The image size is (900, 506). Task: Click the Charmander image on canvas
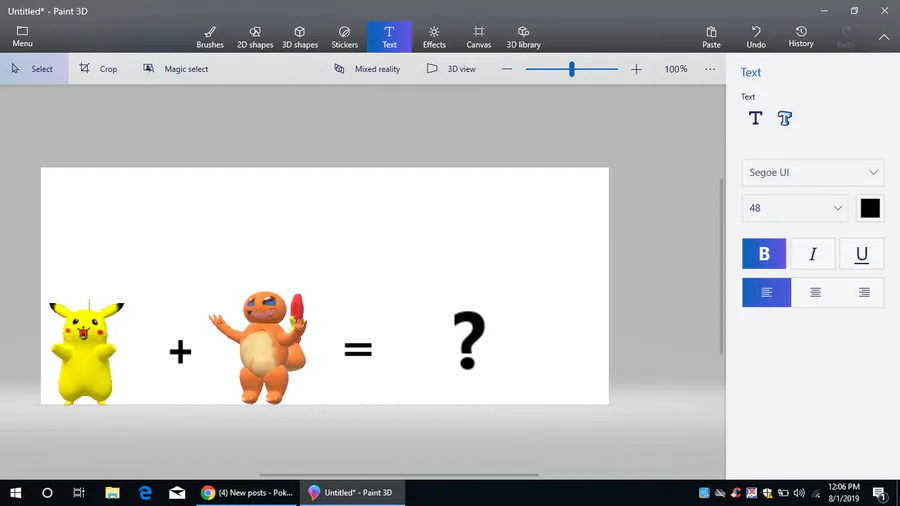point(261,347)
